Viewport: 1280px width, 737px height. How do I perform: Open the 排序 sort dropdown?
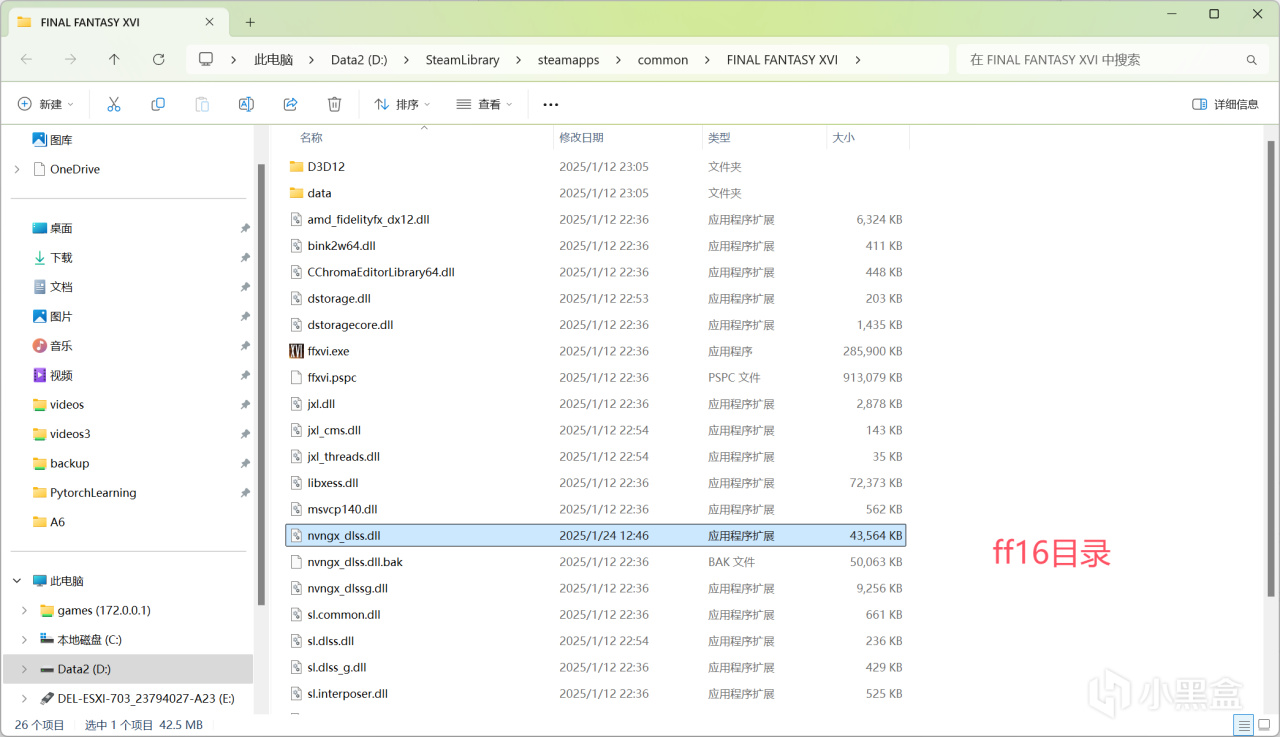(x=402, y=104)
